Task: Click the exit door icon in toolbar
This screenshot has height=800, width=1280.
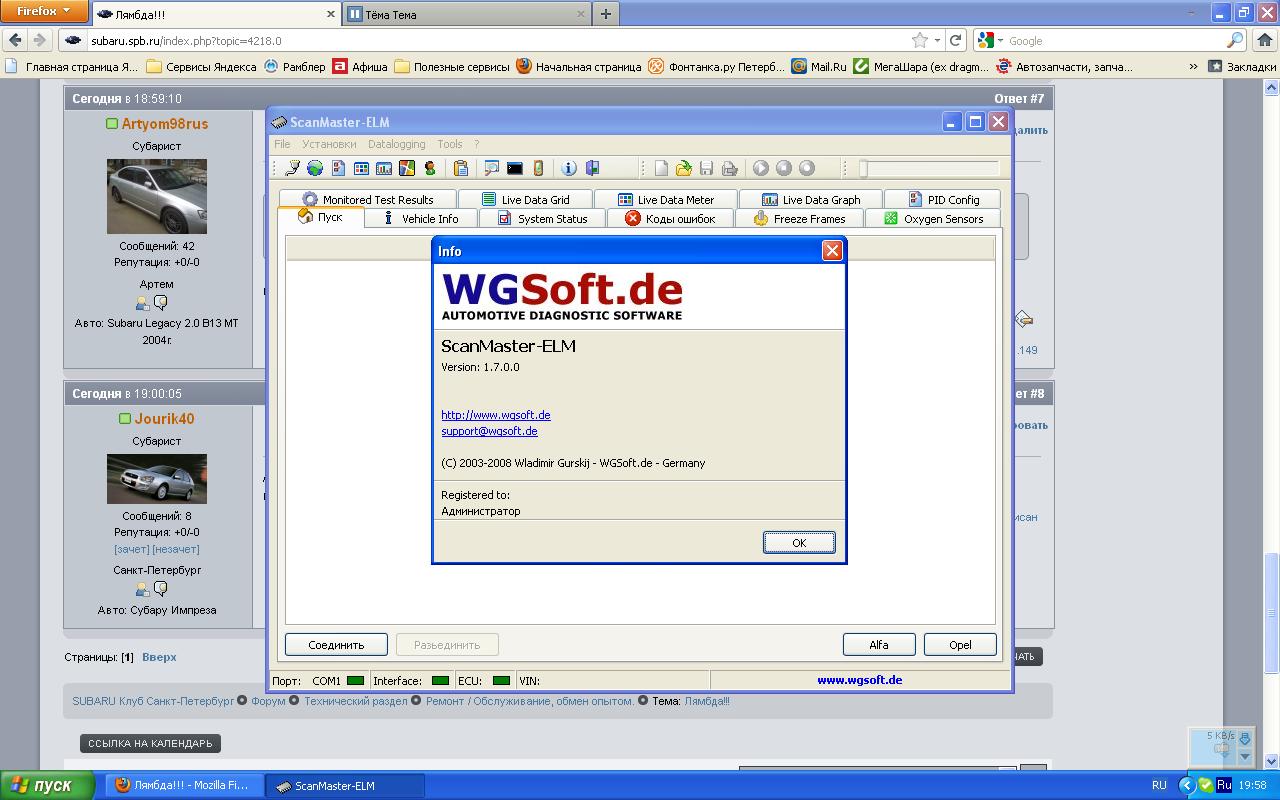Action: pos(592,168)
